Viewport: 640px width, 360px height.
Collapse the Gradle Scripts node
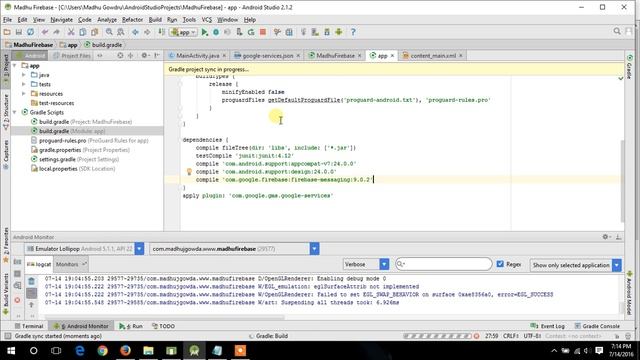pos(15,112)
